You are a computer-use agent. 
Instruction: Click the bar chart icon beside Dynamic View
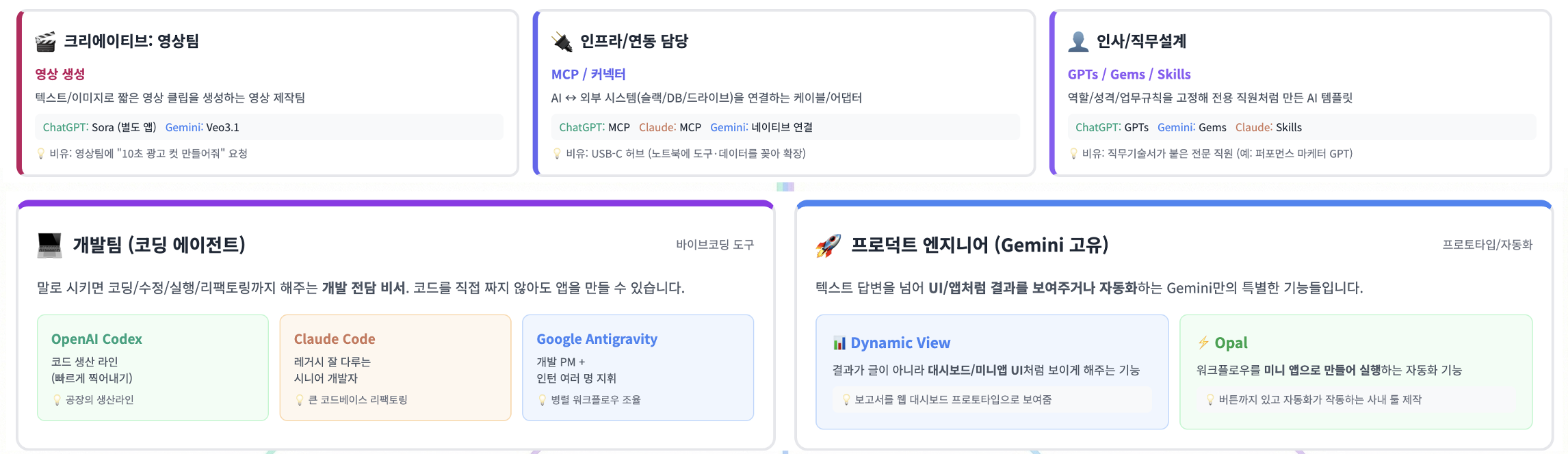tap(839, 343)
